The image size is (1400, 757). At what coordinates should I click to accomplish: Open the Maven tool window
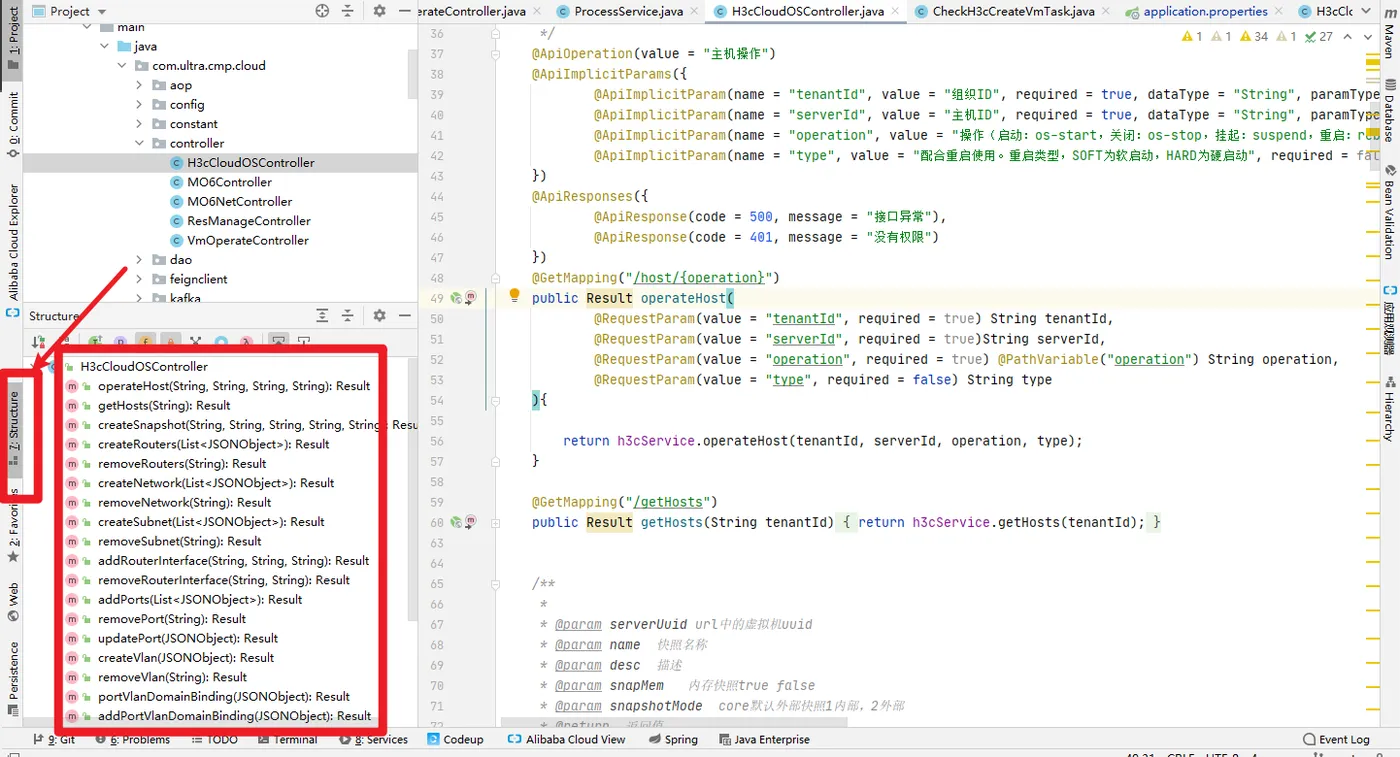click(1388, 35)
